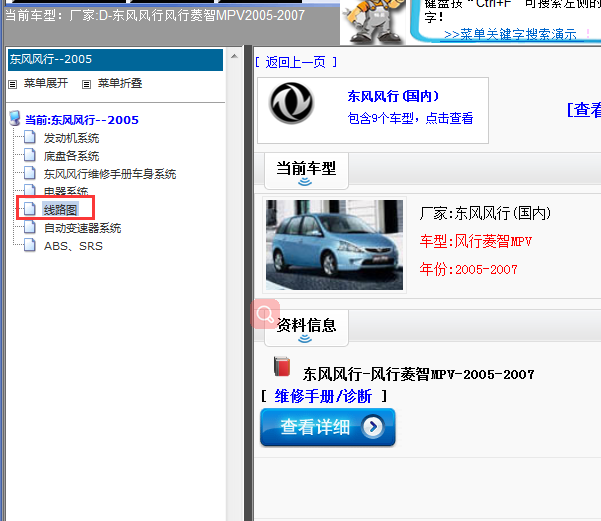The width and height of the screenshot is (601, 521).
Task: Click the blue MPV car thumbnail
Action: pos(334,245)
